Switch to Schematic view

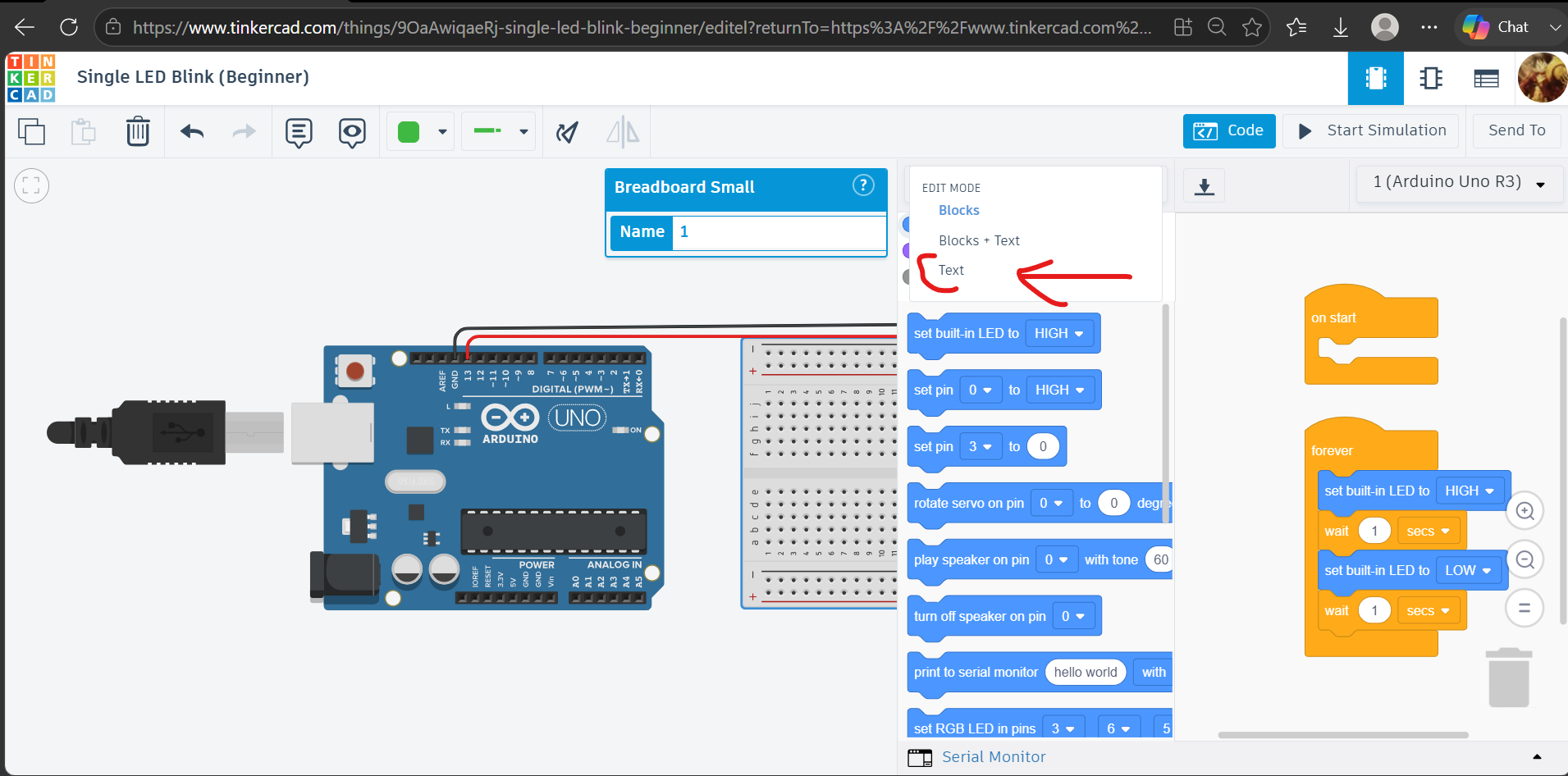(x=1431, y=78)
